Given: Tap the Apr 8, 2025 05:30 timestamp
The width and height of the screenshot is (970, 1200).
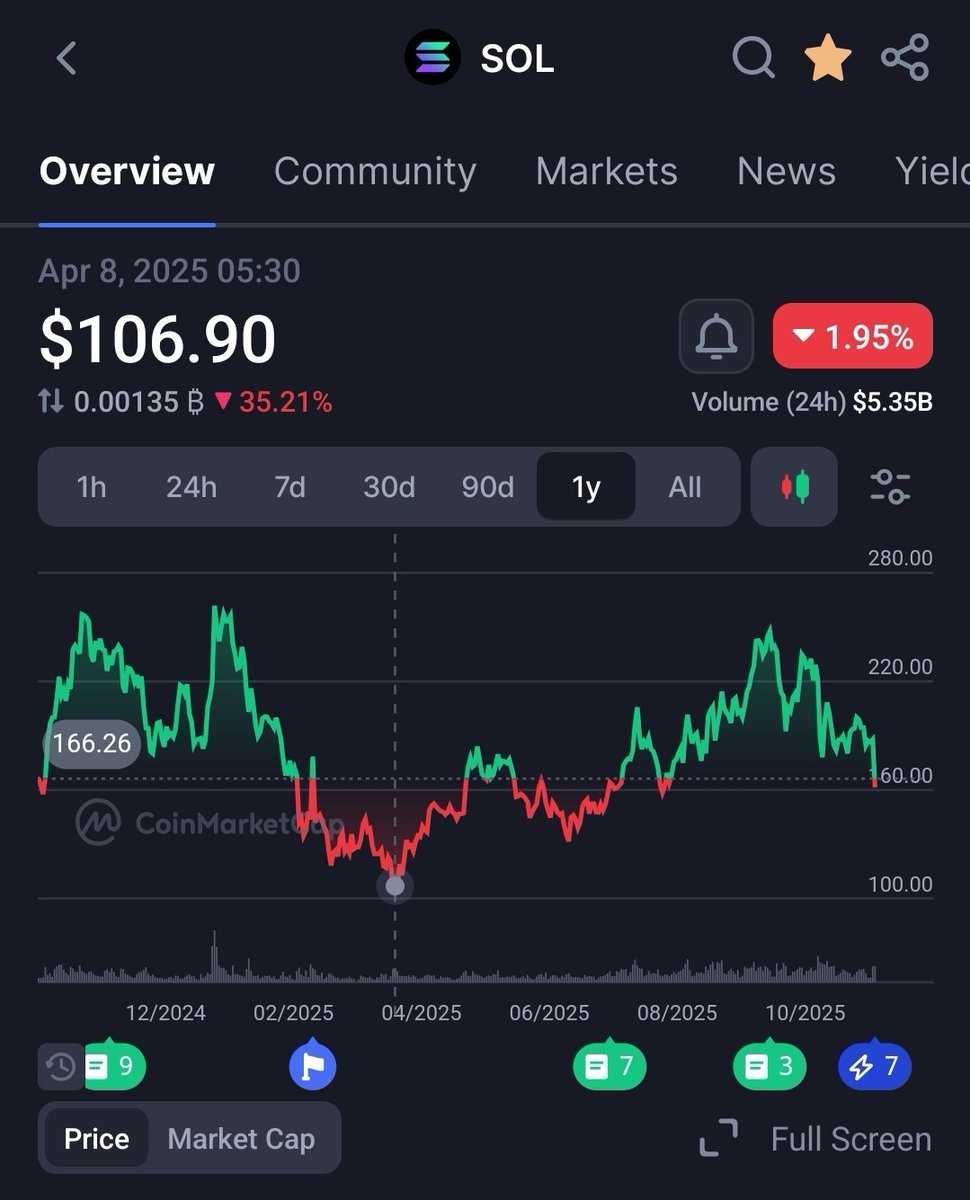Looking at the screenshot, I should [x=169, y=271].
